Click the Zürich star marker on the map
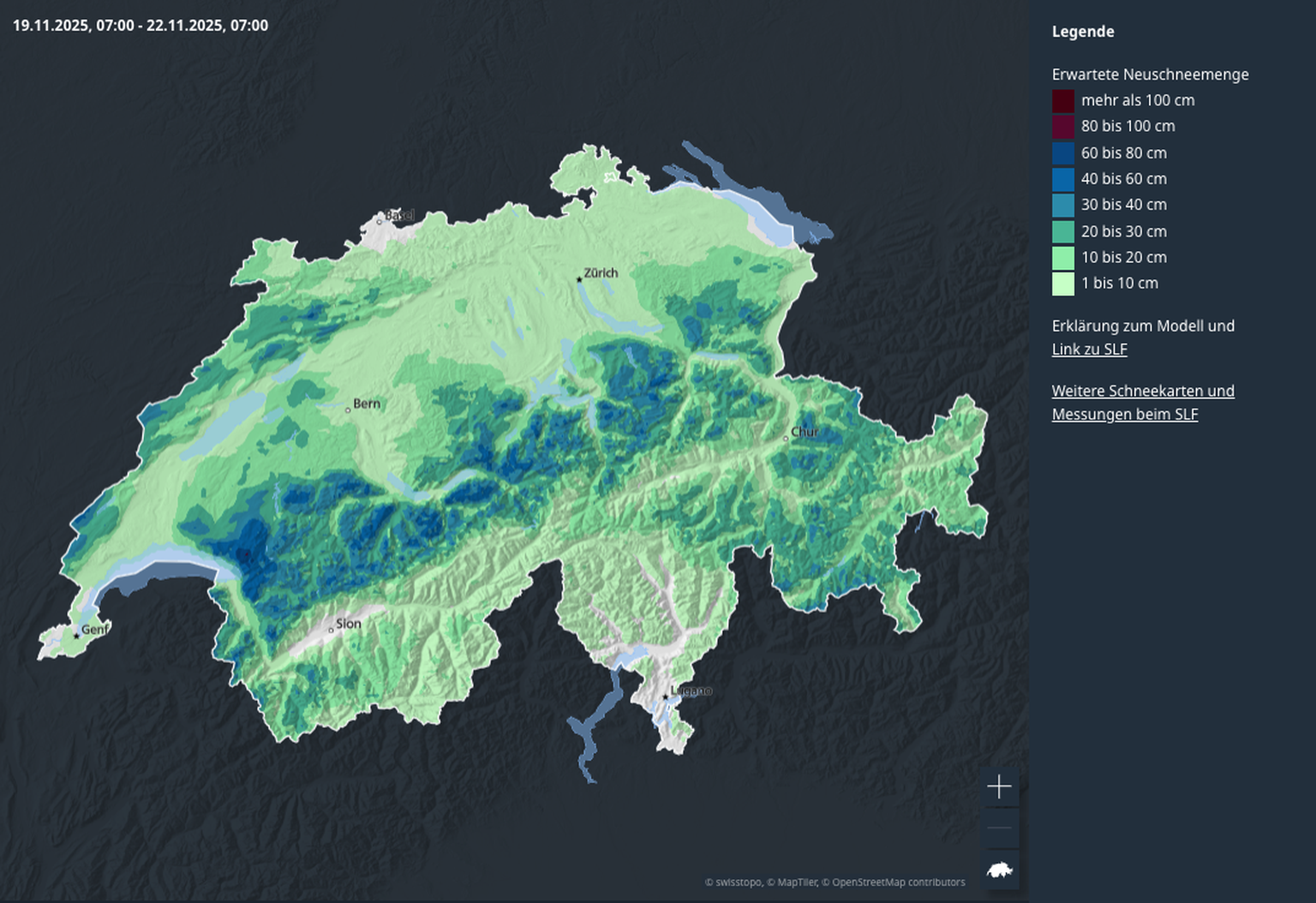Image resolution: width=1316 pixels, height=903 pixels. [579, 279]
